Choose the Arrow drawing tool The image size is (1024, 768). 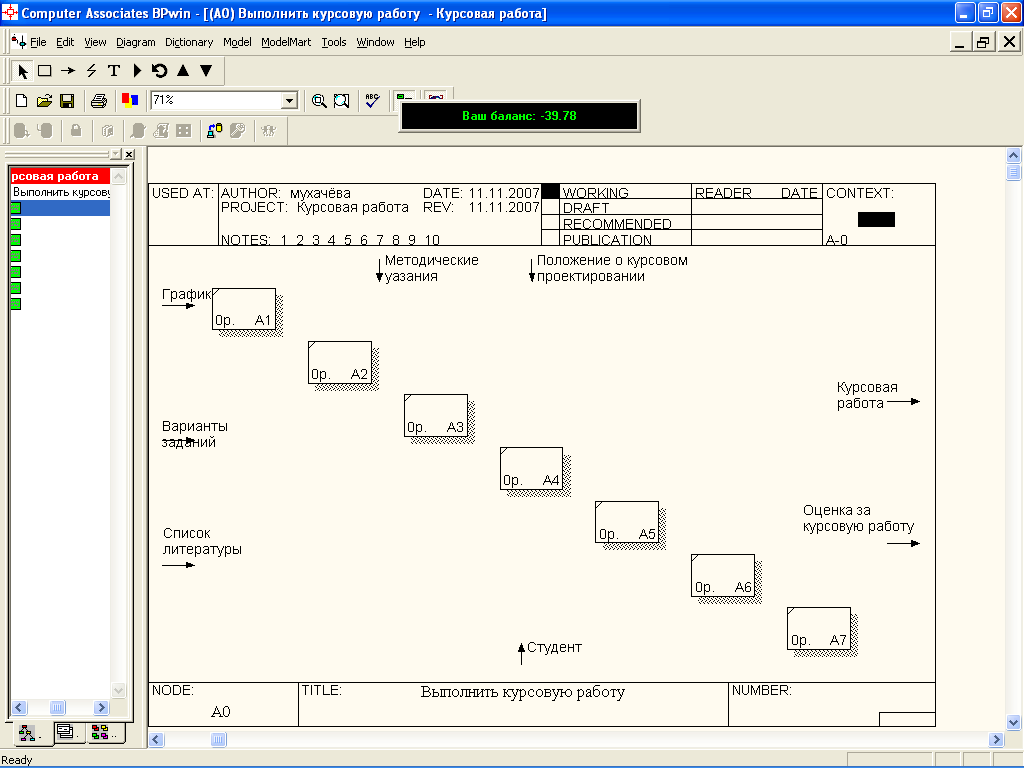pos(68,71)
